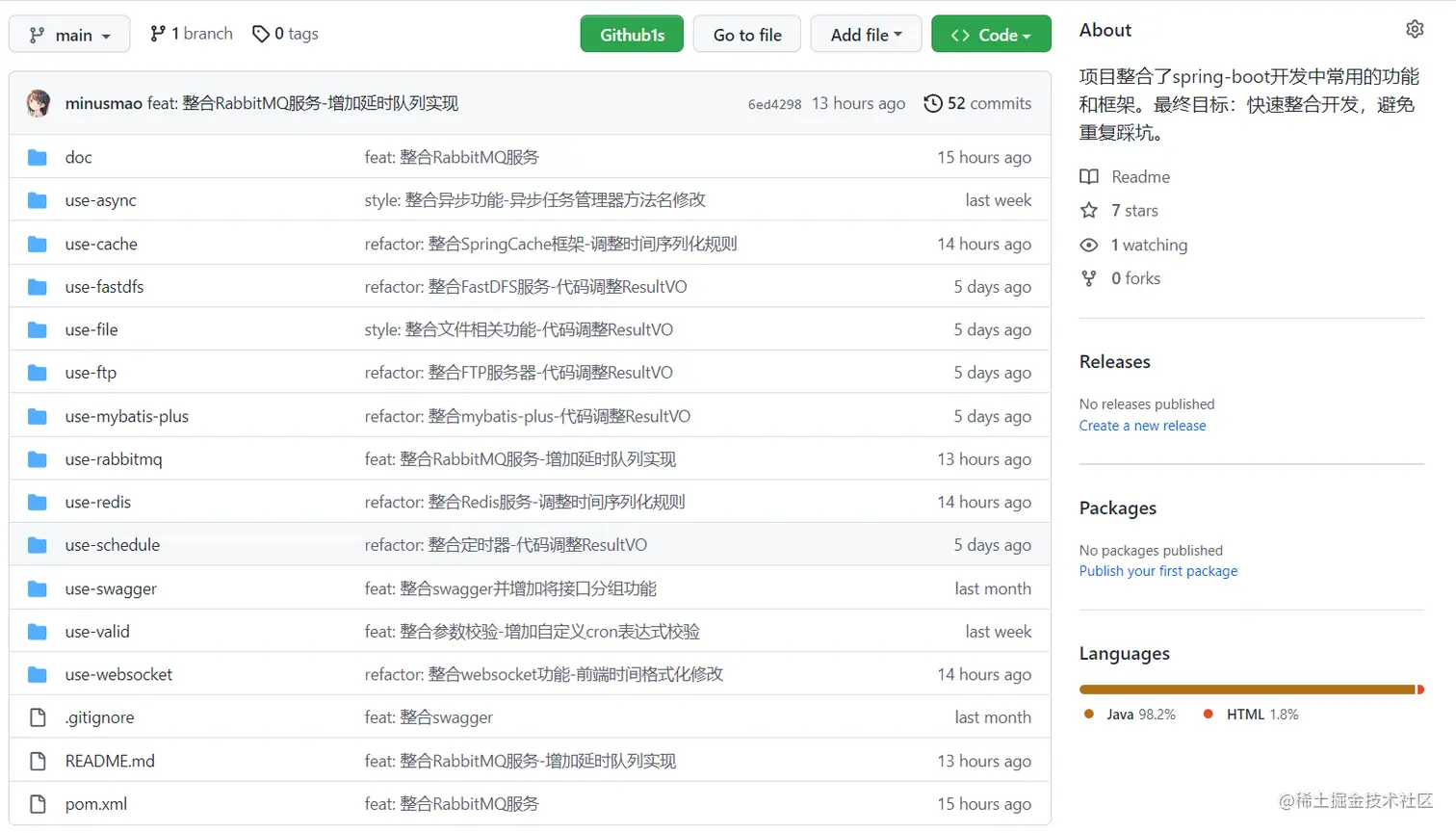
Task: Click the use-file folder icon
Action: (x=38, y=329)
